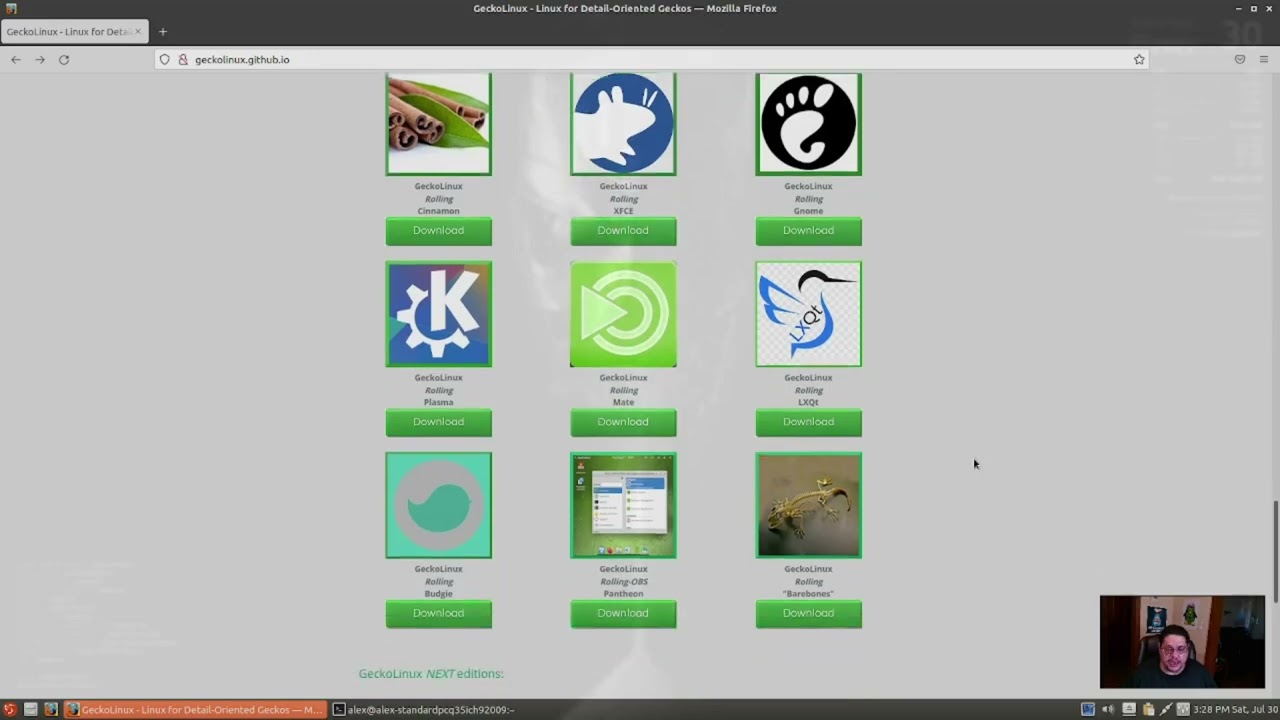Screen dimensions: 1280x720
Task: Switch to the alex@alex-standardpc terminal window
Action: click(424, 710)
